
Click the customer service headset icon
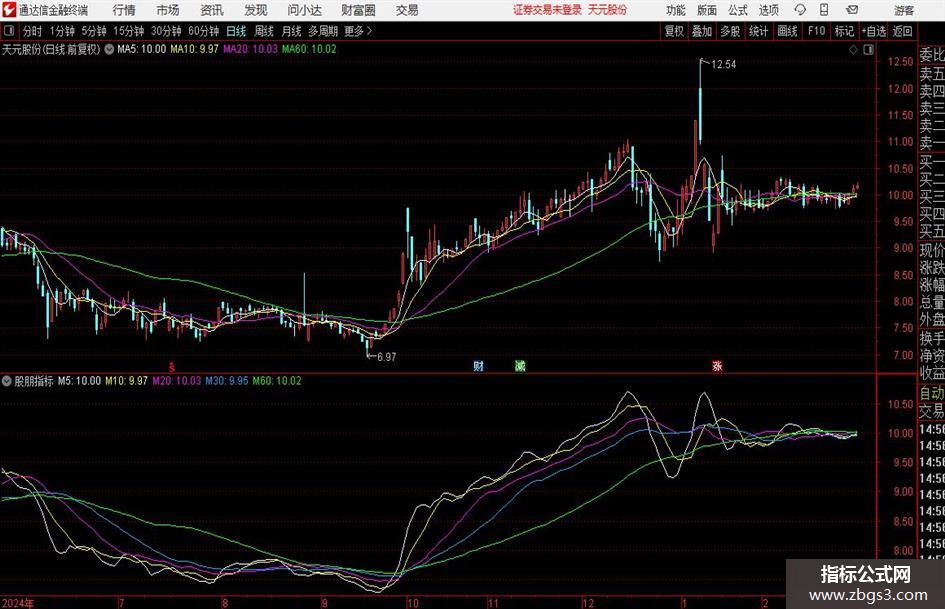pos(800,10)
